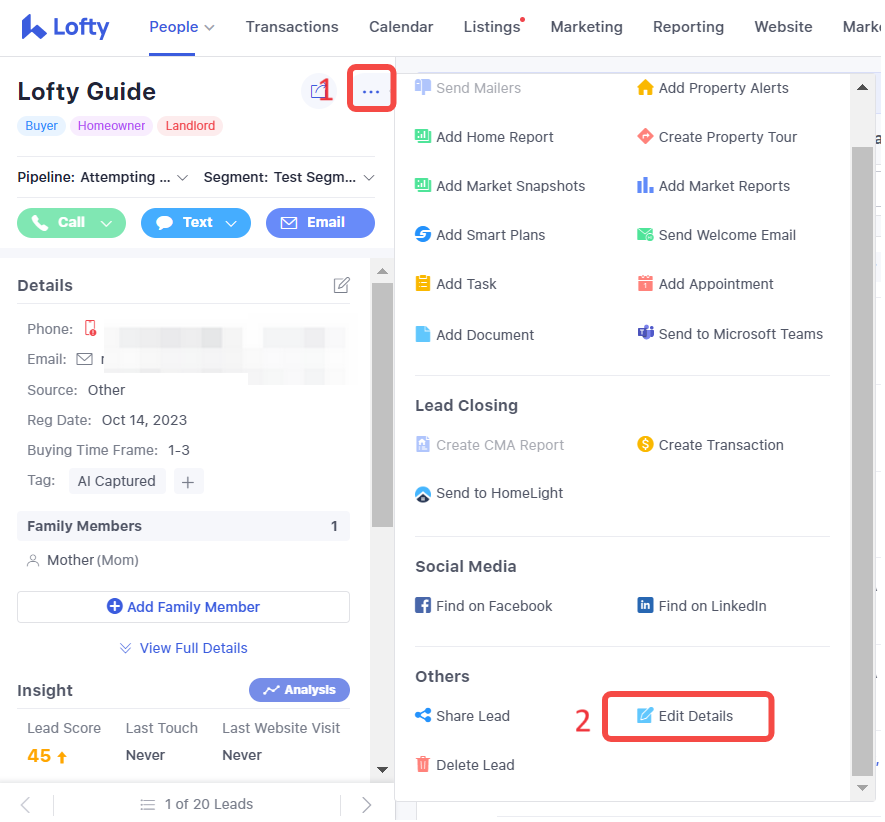885x822 pixels.
Task: Click the Buyer tag
Action: (x=41, y=125)
